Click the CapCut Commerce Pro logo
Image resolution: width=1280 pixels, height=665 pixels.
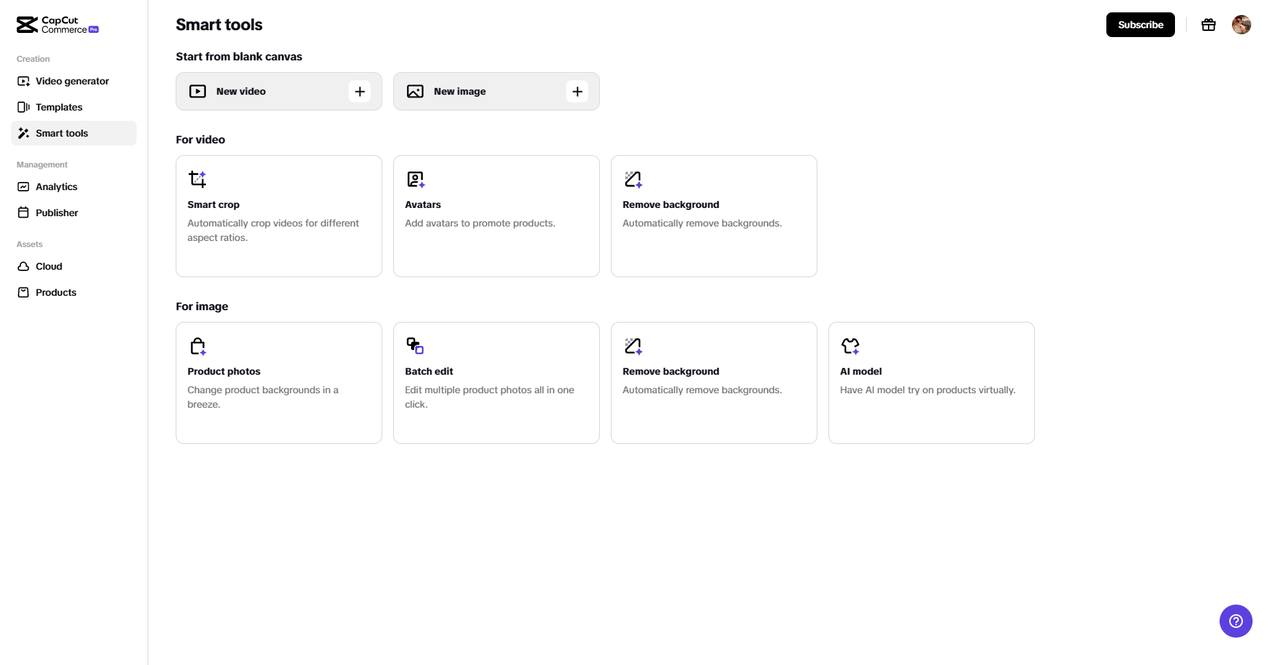(57, 25)
